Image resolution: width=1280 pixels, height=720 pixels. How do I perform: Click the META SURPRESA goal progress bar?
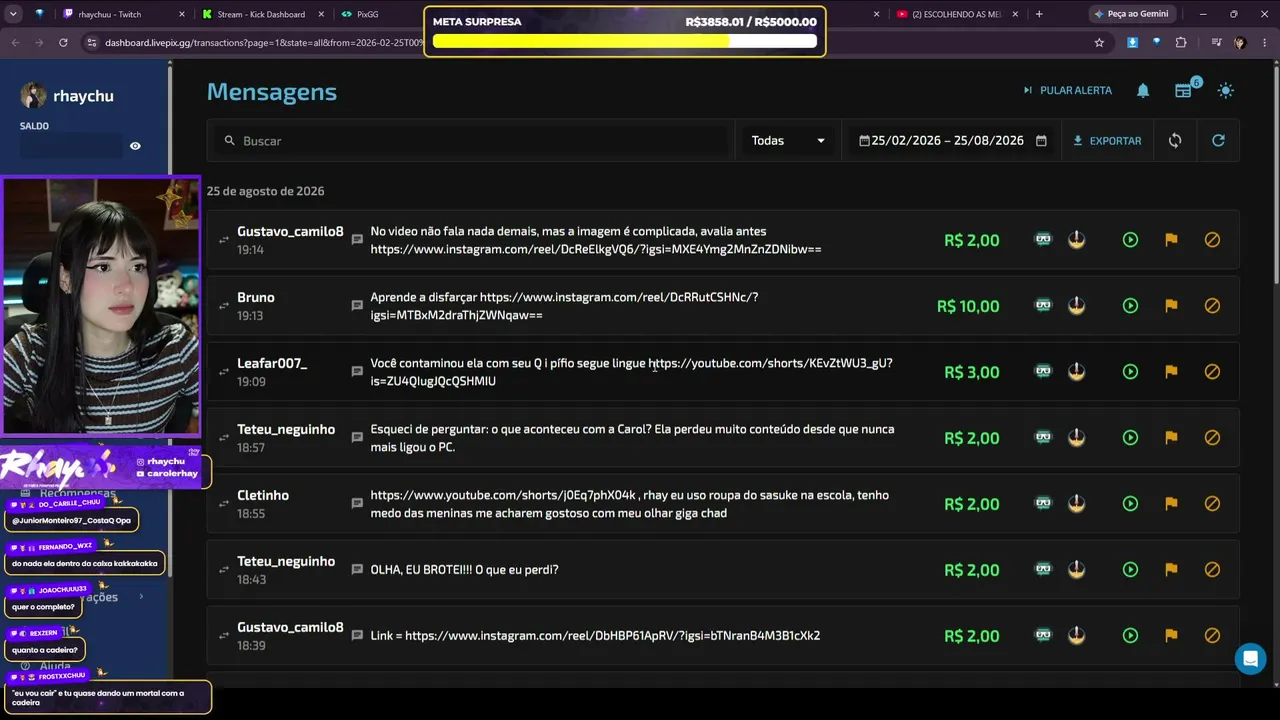[x=625, y=42]
